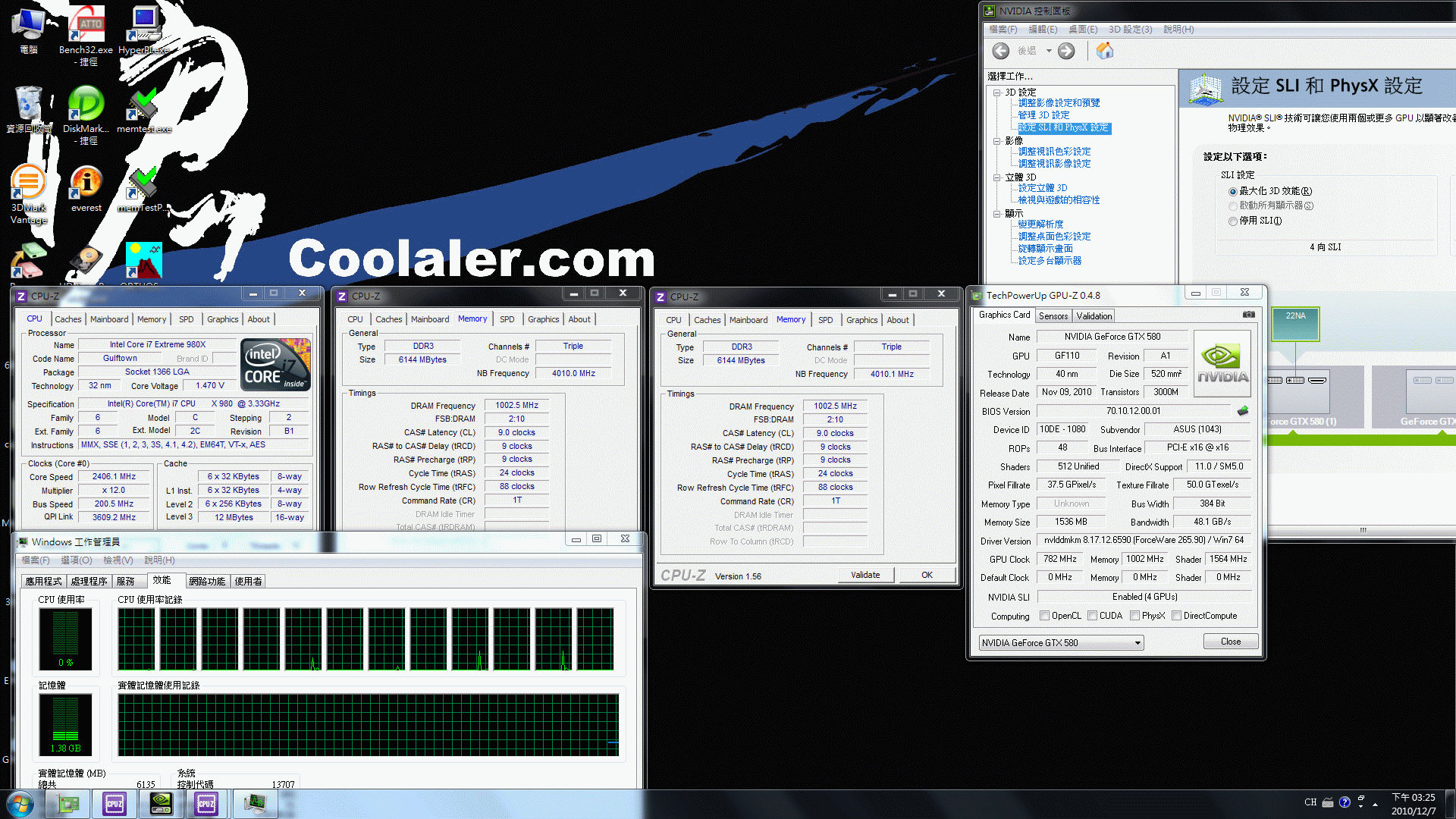
Task: Collapse the 顯示 tree node
Action: point(997,214)
